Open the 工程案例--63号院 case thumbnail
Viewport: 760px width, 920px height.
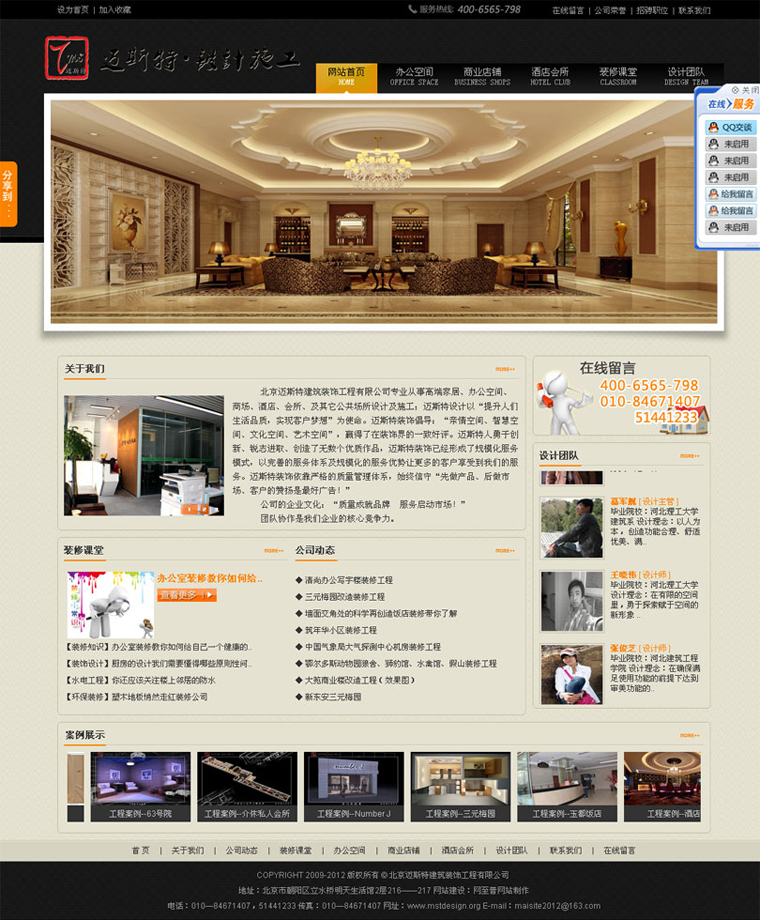pyautogui.click(x=140, y=786)
